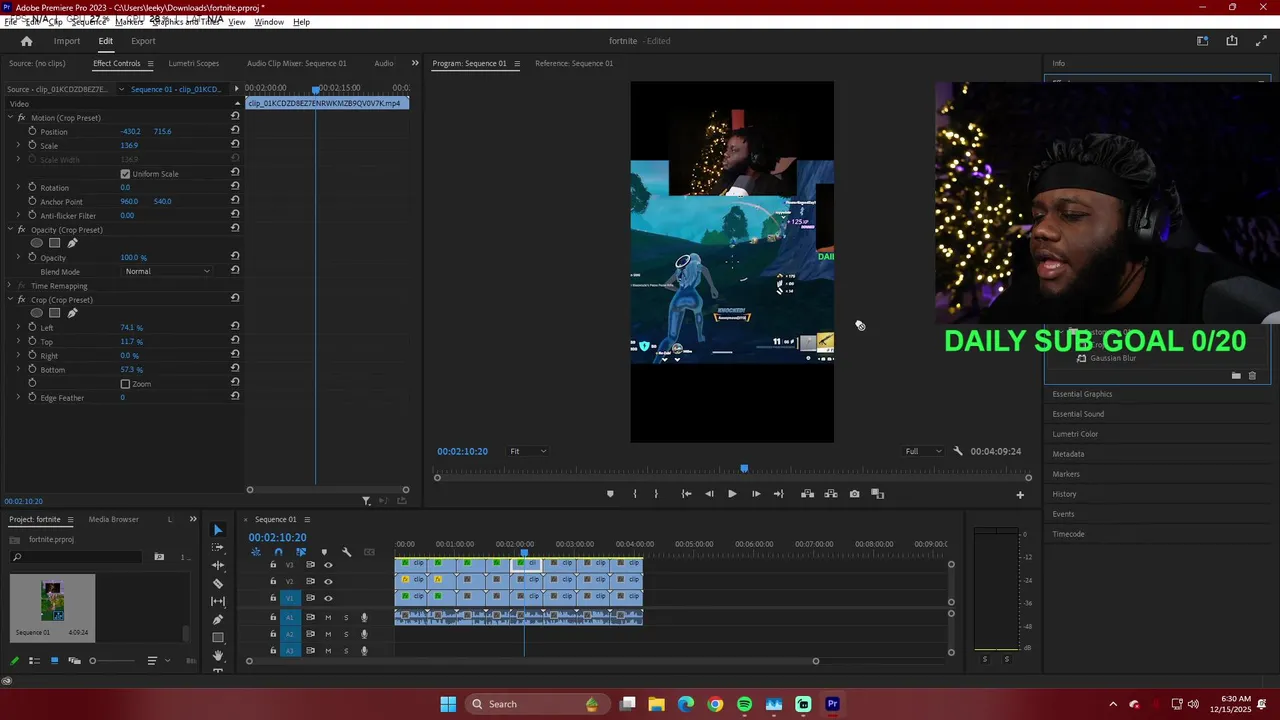Image resolution: width=1280 pixels, height=720 pixels.
Task: Open the Essential Graphics panel
Action: click(1082, 394)
